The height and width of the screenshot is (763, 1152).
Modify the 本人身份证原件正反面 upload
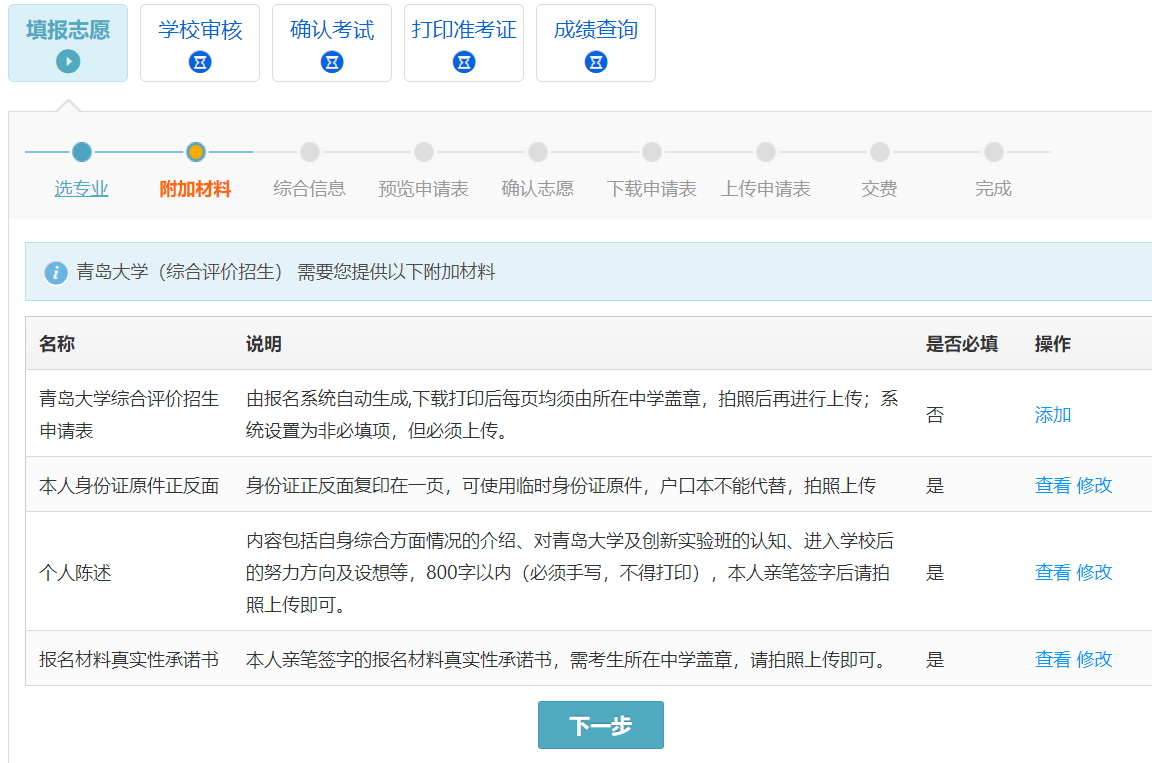[x=1094, y=486]
